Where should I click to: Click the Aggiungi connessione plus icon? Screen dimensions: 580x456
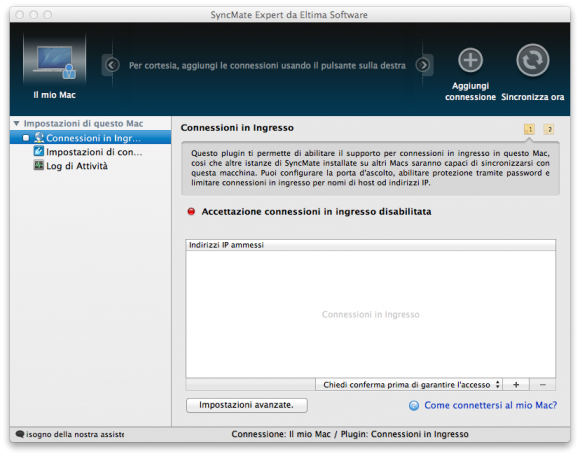[470, 60]
